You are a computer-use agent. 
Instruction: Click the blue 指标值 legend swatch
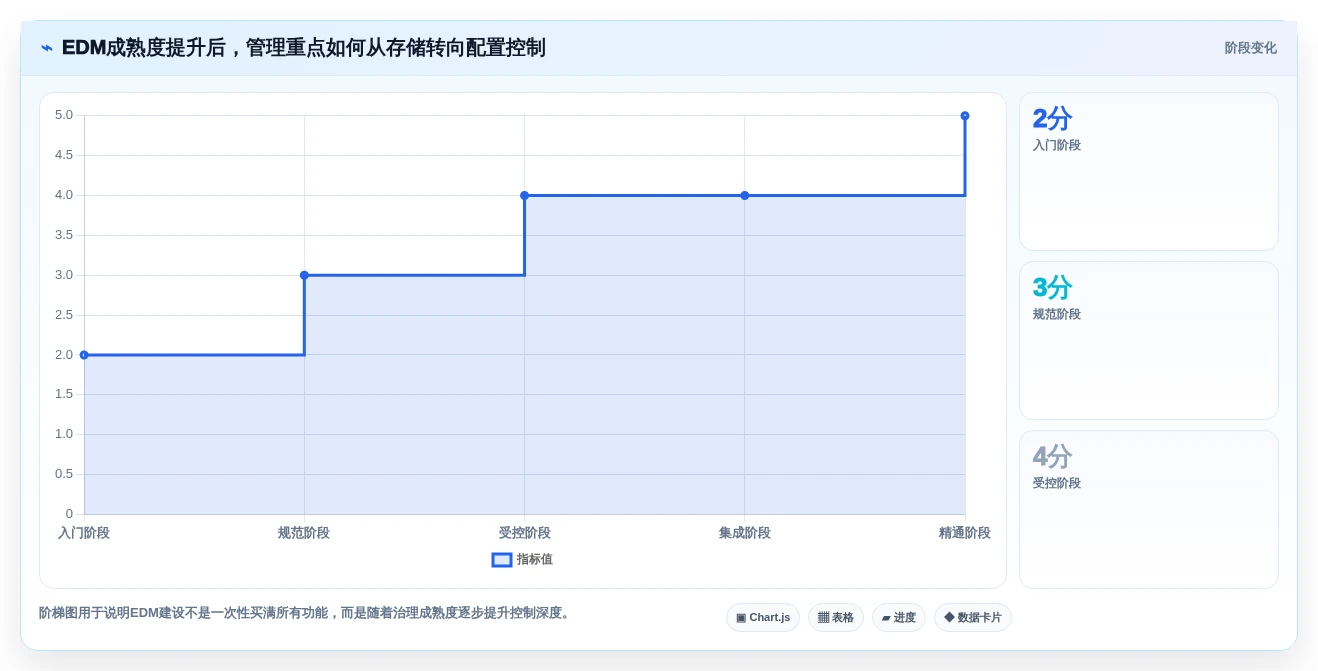coord(502,560)
